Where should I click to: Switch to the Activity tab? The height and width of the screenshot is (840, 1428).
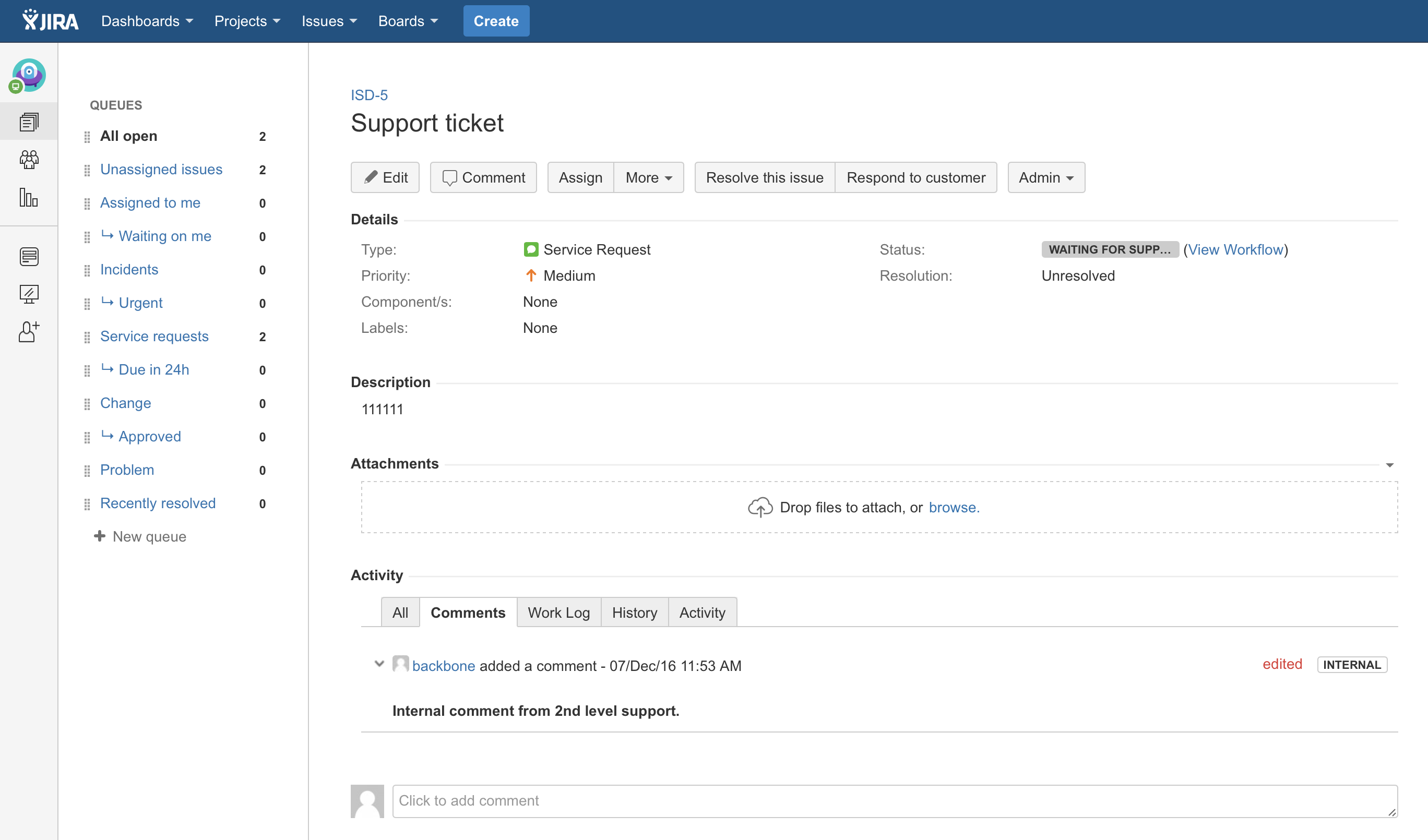click(703, 613)
